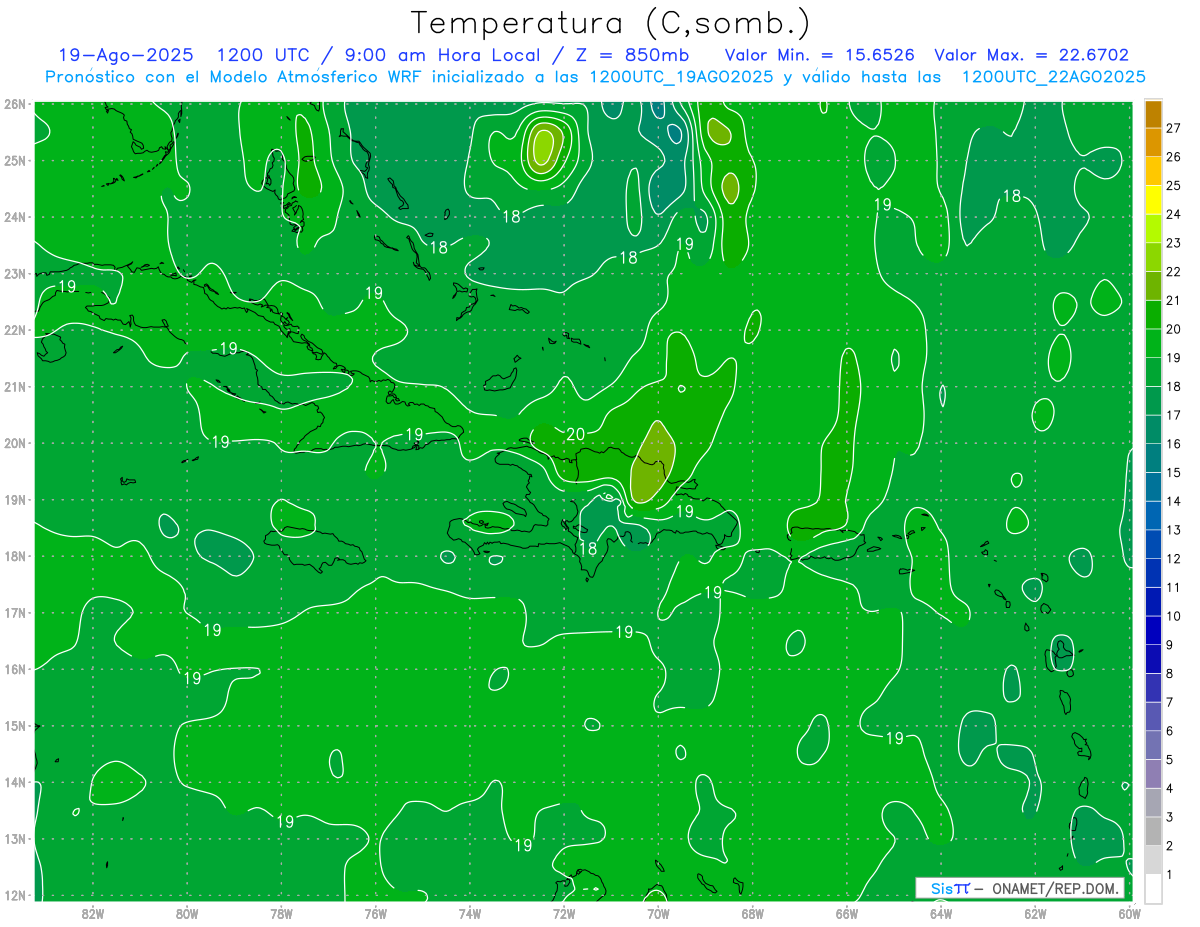Click the valid-until stamp '1200UTC_22AGO2025'

point(1053,77)
